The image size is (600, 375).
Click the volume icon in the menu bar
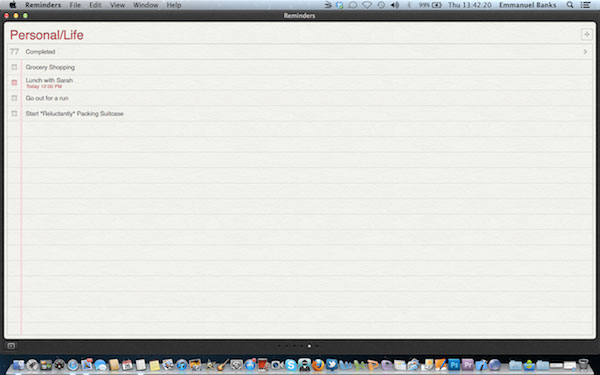pyautogui.click(x=395, y=5)
